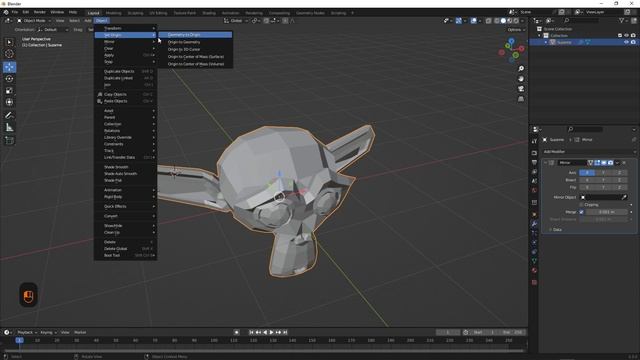Switch perspective/orthographic grid icon
Viewport: 640px width, 360px height.
tap(521, 99)
